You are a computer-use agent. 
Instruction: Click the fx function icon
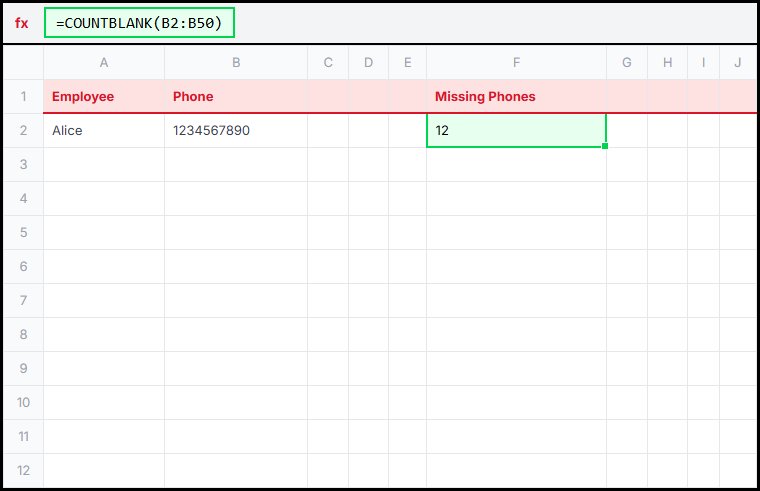point(22,23)
